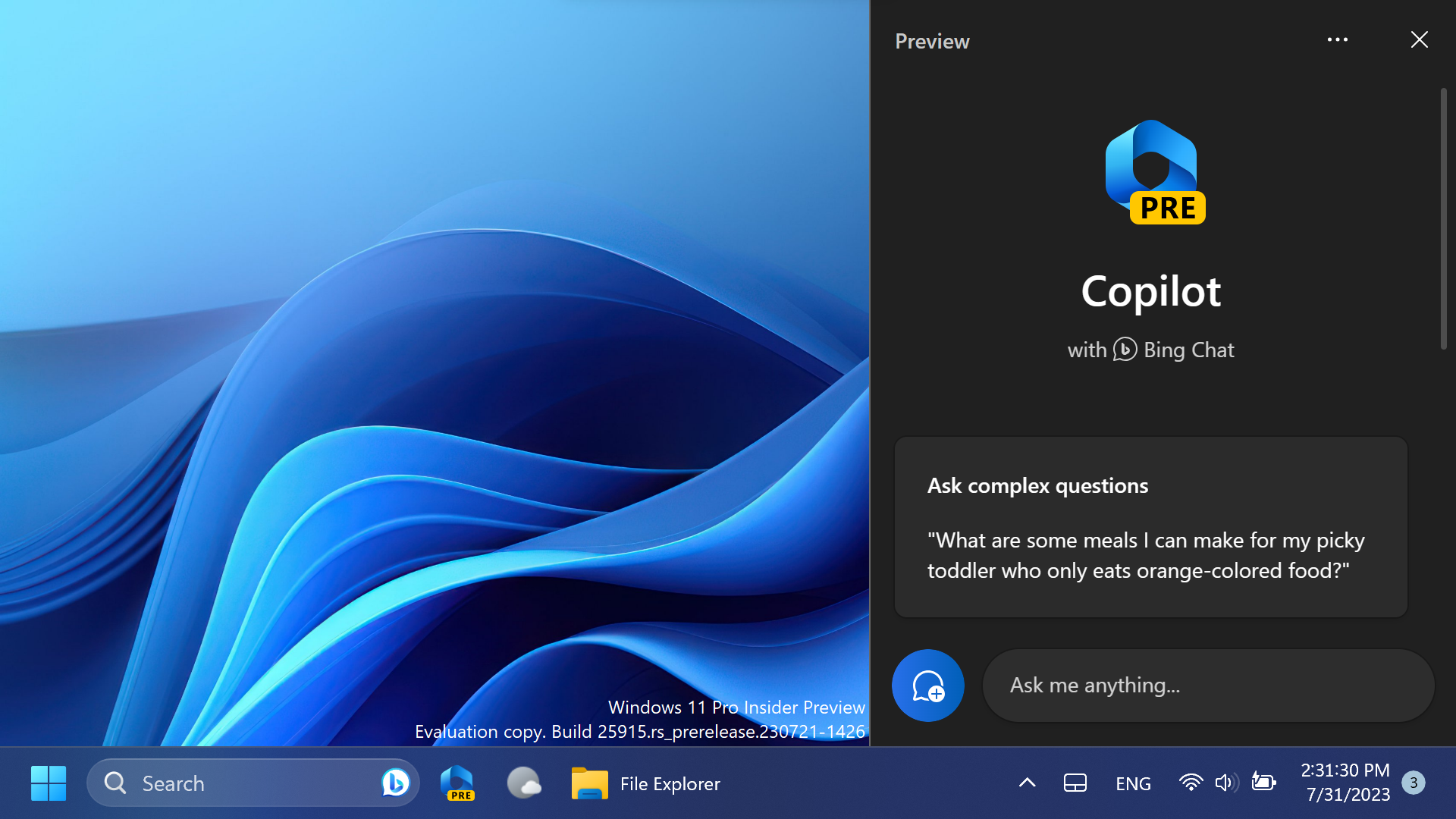Open Copilot Preview from the taskbar
The width and height of the screenshot is (1456, 819).
click(x=457, y=783)
